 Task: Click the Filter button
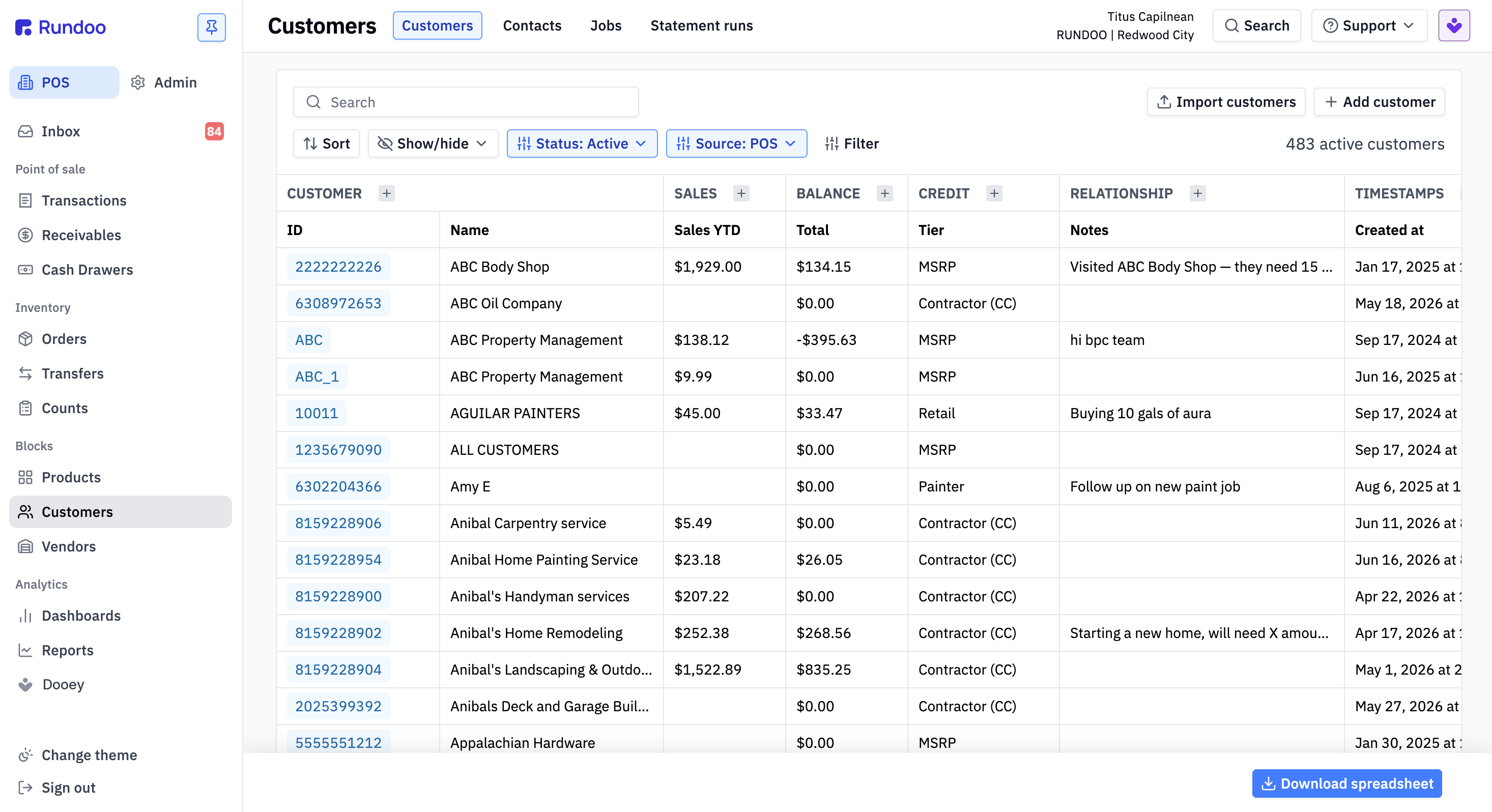851,143
